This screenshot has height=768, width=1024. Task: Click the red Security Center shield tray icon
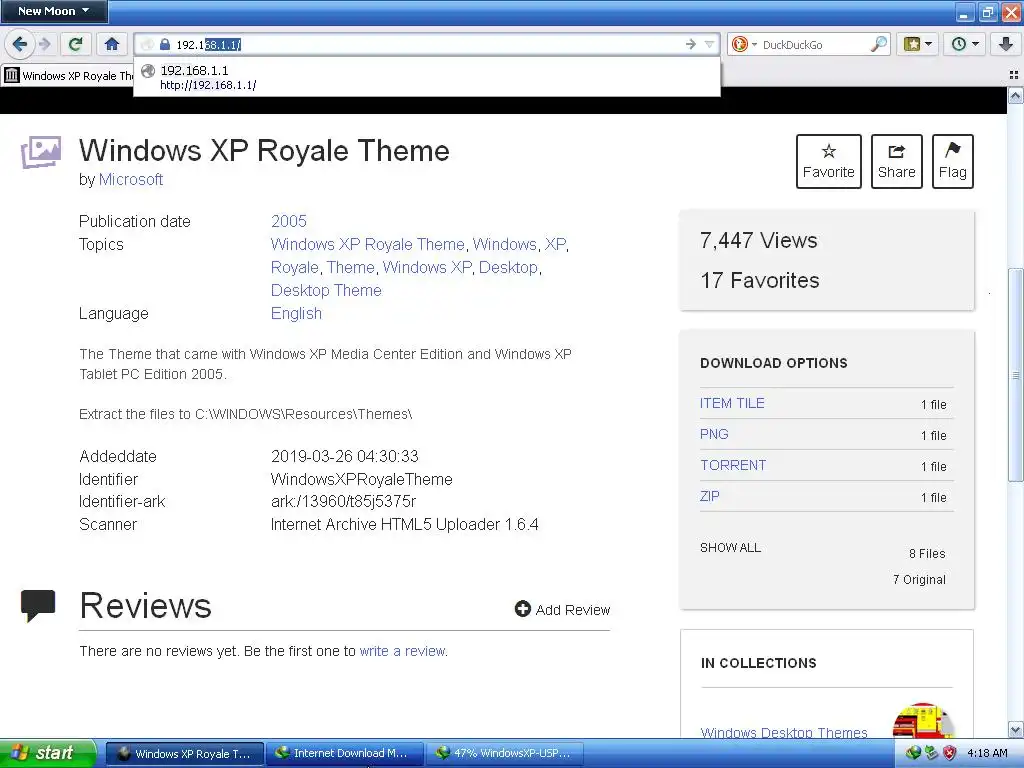click(950, 753)
